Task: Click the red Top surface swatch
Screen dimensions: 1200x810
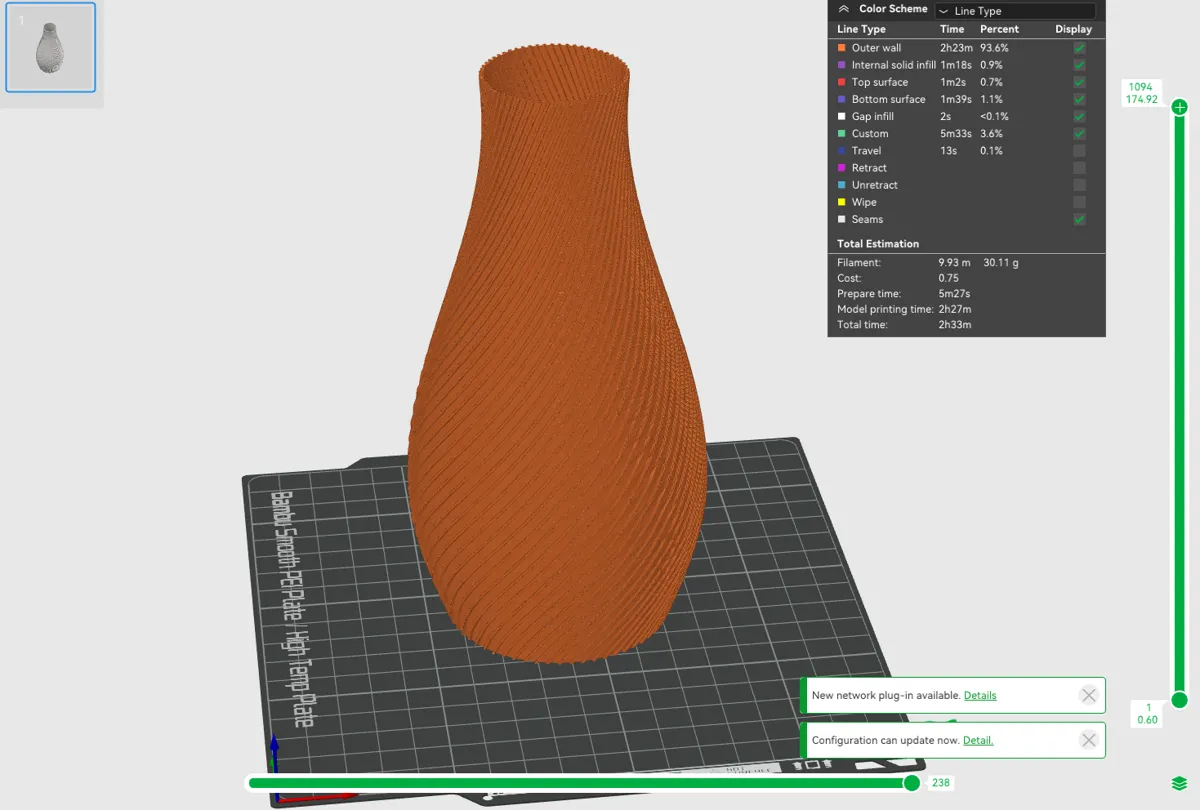Action: pos(842,82)
